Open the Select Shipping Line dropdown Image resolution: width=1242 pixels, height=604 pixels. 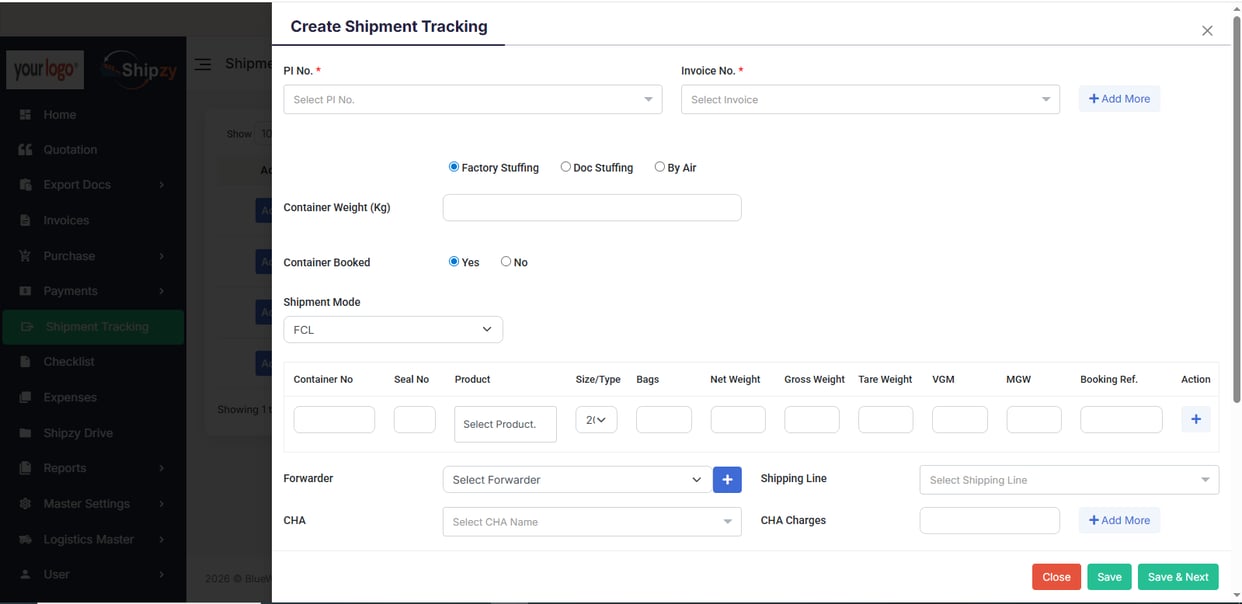pyautogui.click(x=1069, y=480)
